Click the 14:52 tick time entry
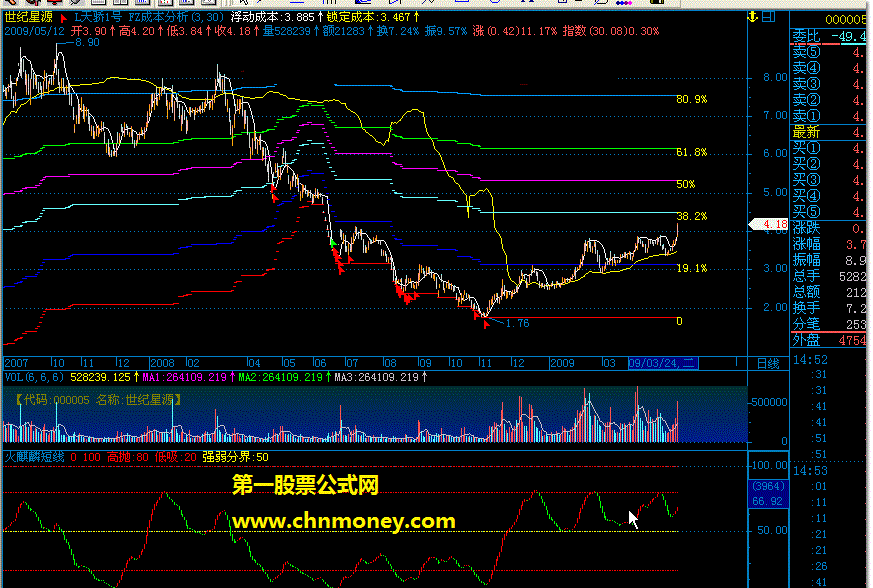 click(x=810, y=360)
